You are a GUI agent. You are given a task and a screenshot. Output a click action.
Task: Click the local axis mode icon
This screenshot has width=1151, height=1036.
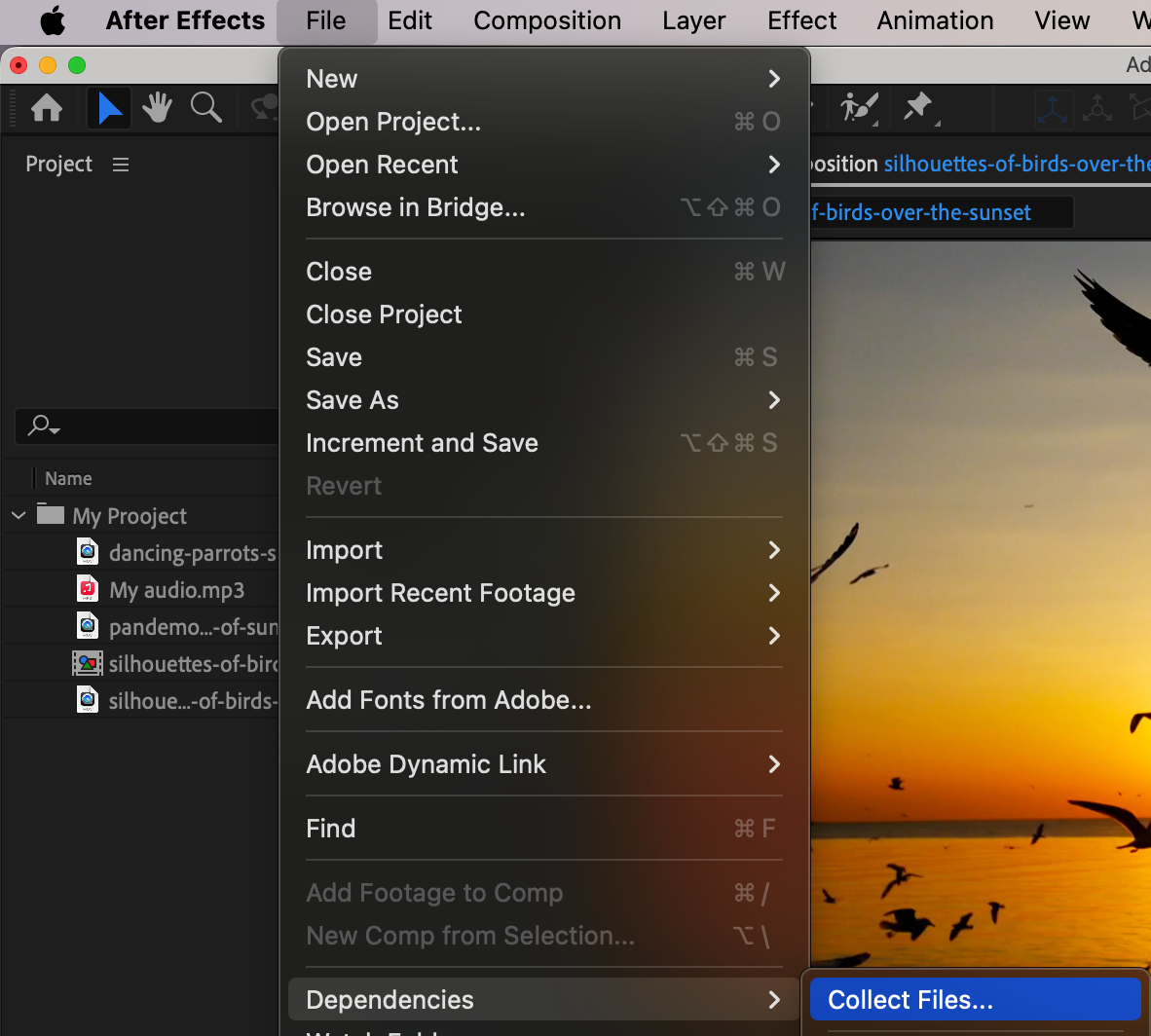pyautogui.click(x=1054, y=109)
